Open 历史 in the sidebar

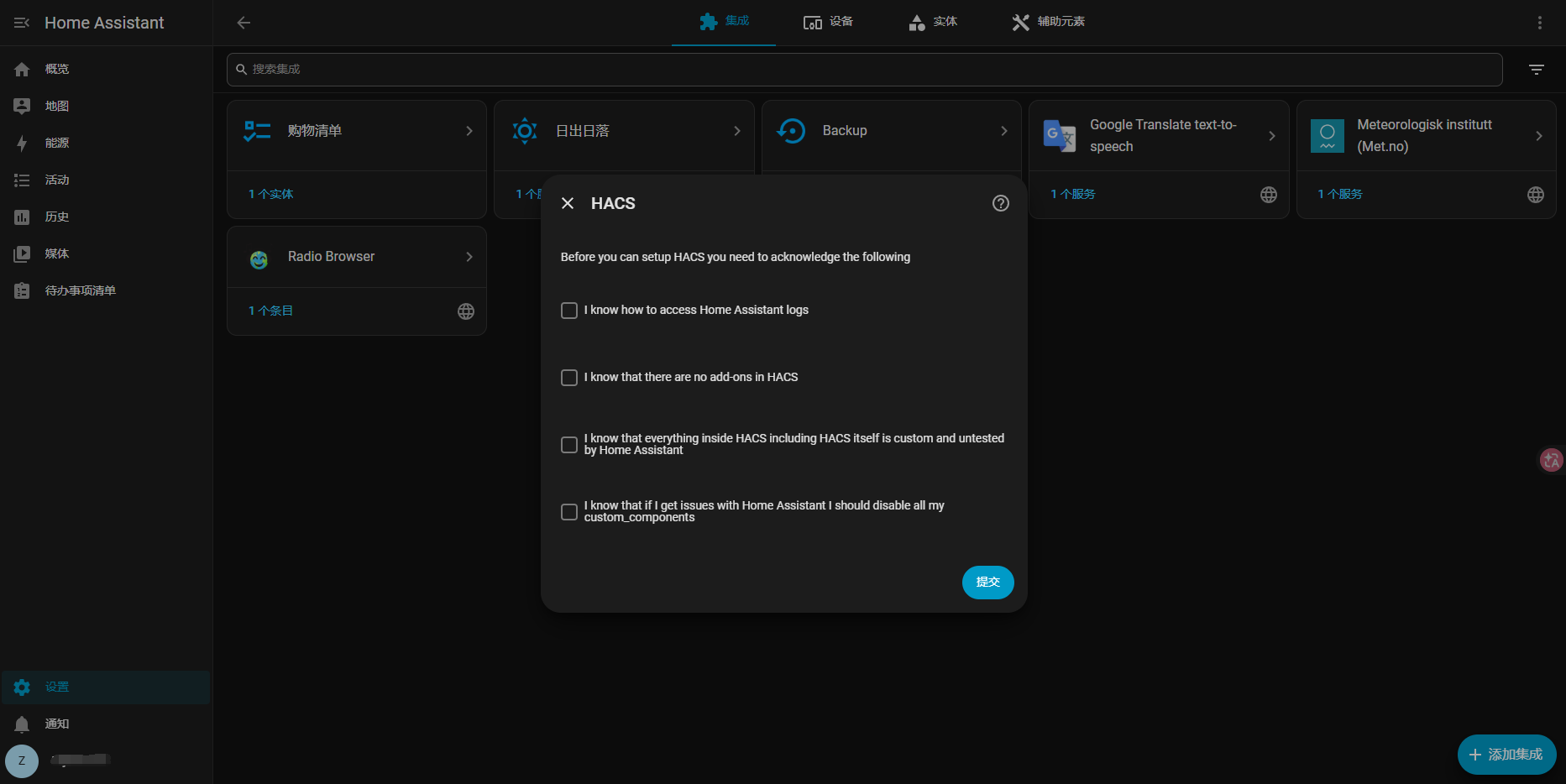(x=106, y=217)
